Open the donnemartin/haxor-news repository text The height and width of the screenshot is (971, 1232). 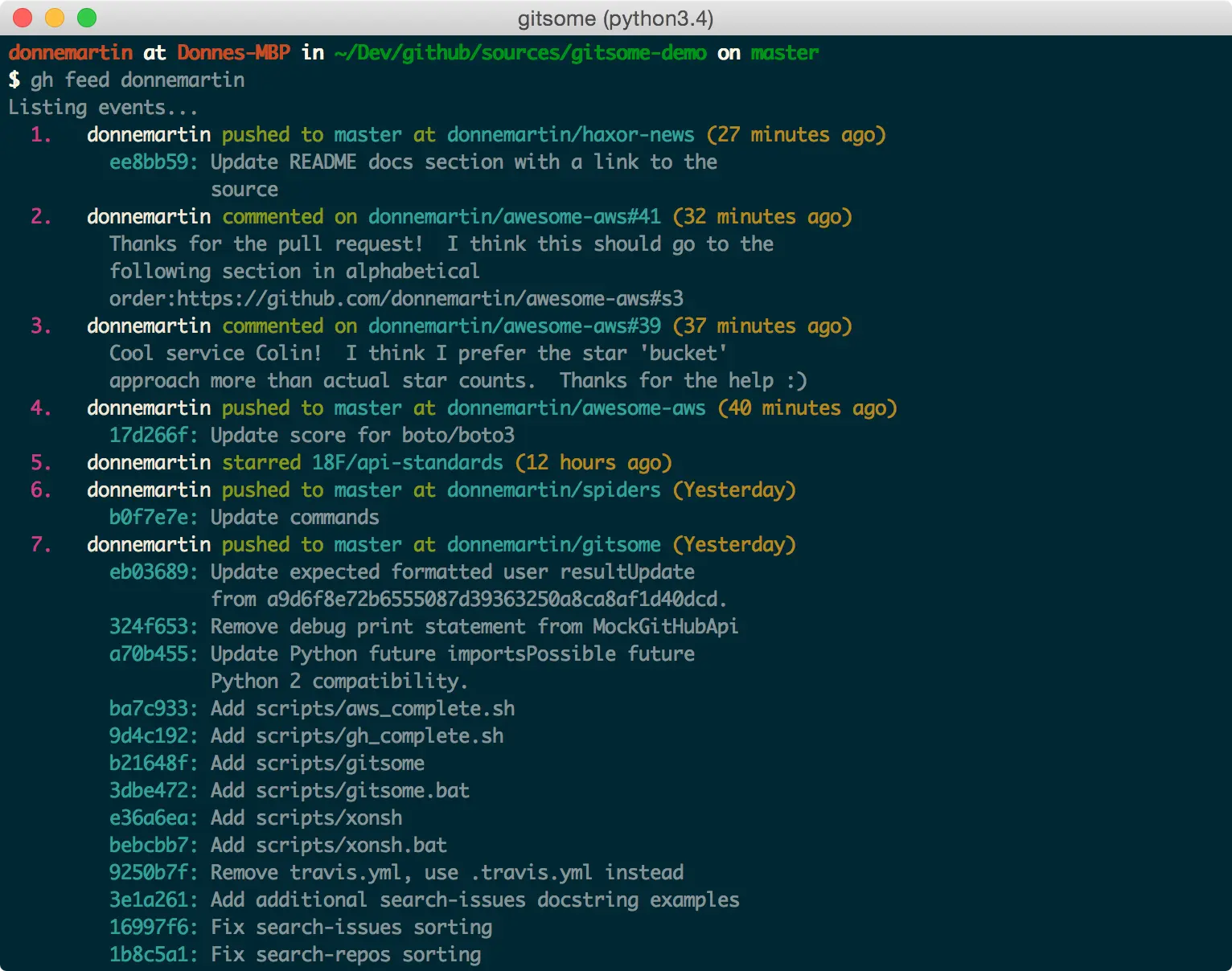tap(571, 134)
